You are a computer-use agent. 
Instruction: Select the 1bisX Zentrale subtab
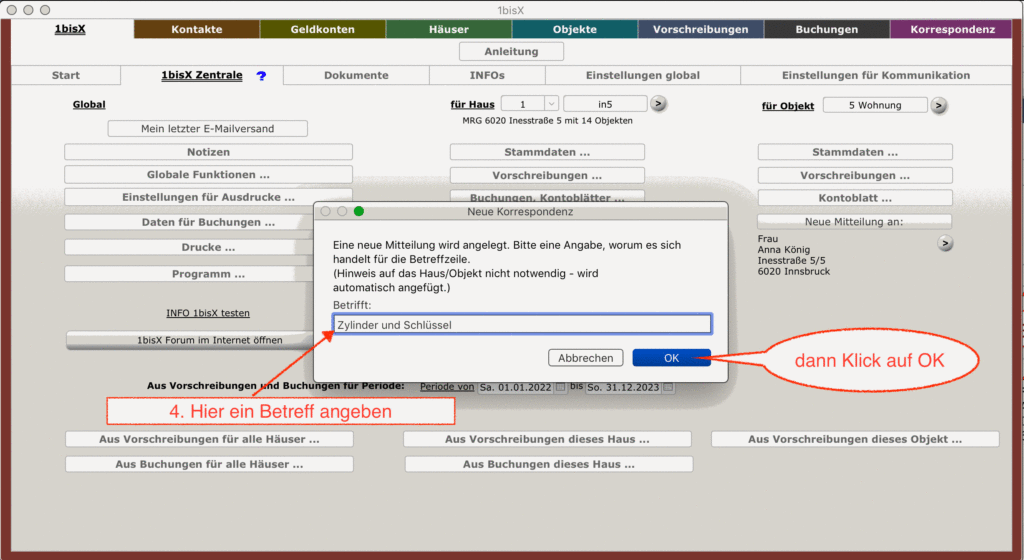point(202,75)
